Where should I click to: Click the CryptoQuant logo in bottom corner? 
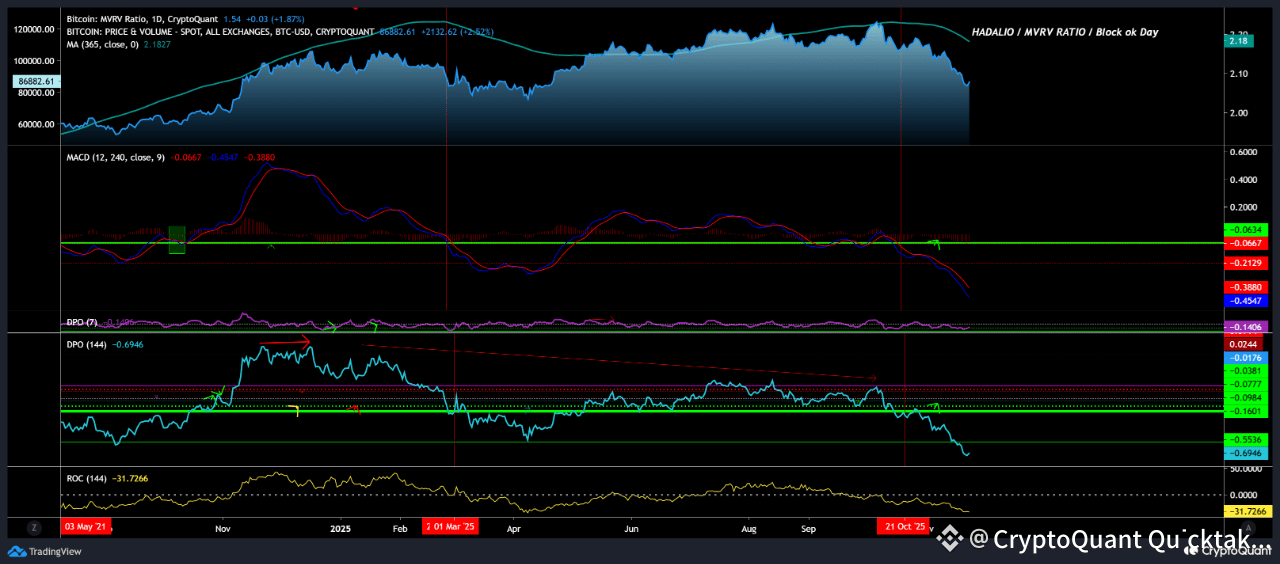point(1190,549)
